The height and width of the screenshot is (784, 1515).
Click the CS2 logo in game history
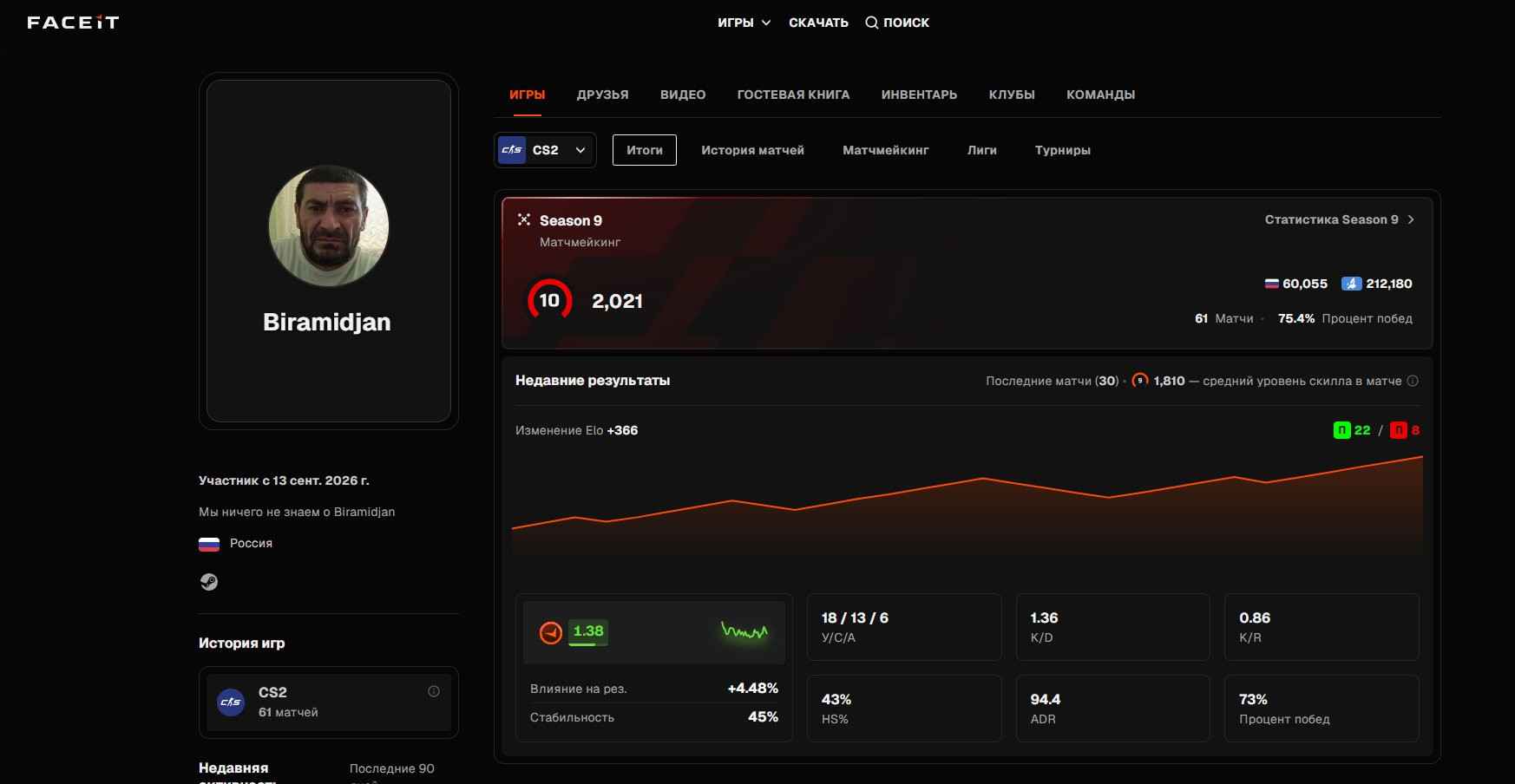(231, 702)
